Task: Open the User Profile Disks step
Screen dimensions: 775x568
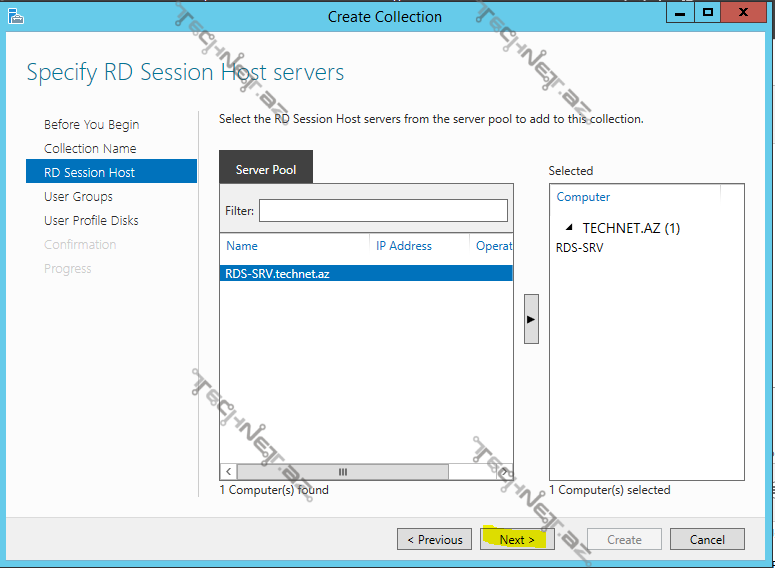Action: pyautogui.click(x=91, y=221)
